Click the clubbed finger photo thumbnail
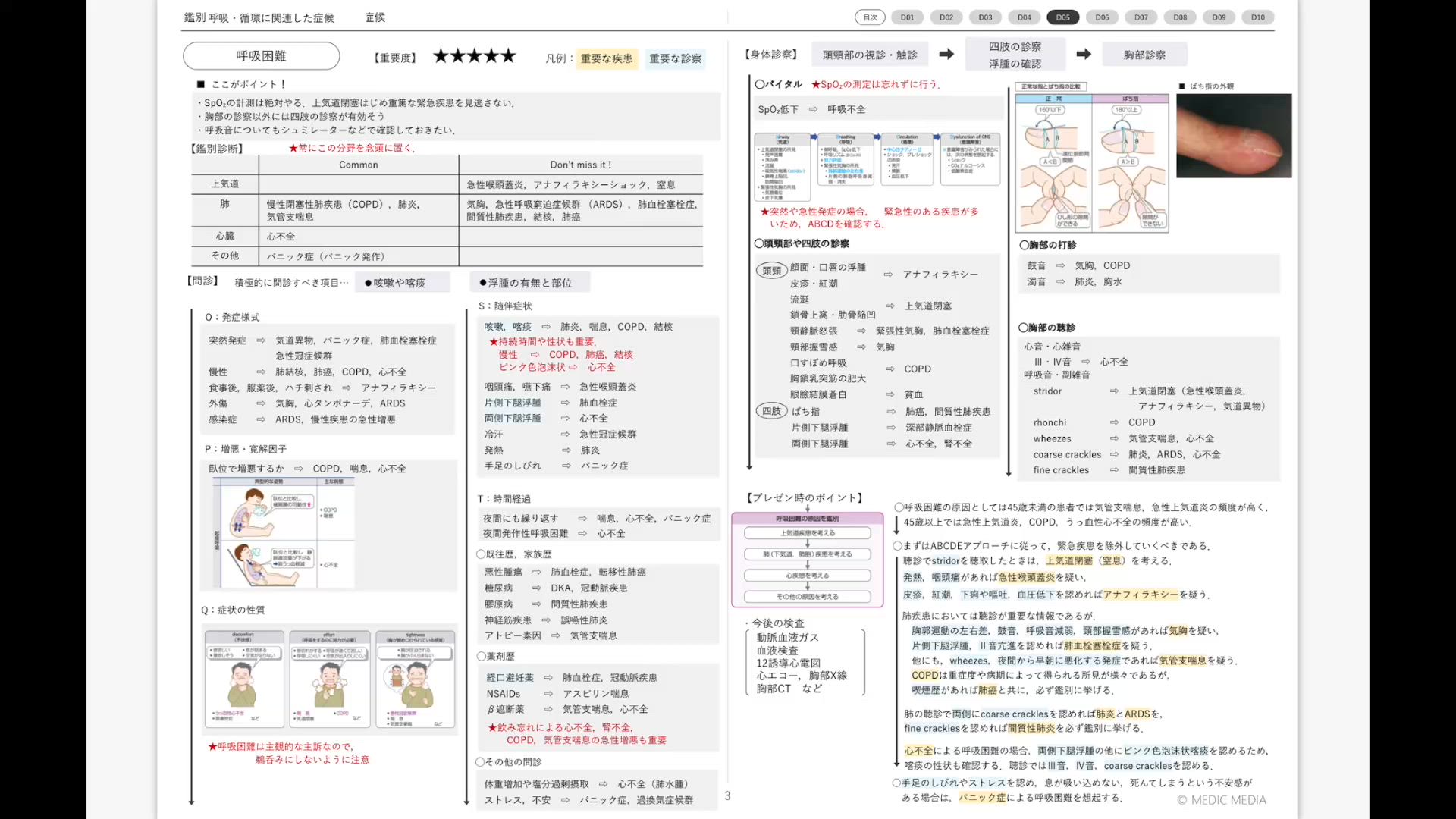The width and height of the screenshot is (1456, 819). coord(1233,136)
